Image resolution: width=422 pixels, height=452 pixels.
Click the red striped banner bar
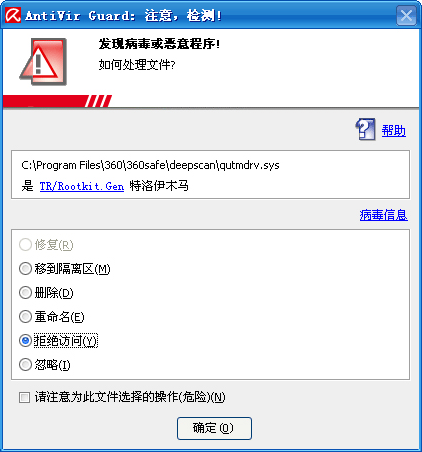click(57, 101)
